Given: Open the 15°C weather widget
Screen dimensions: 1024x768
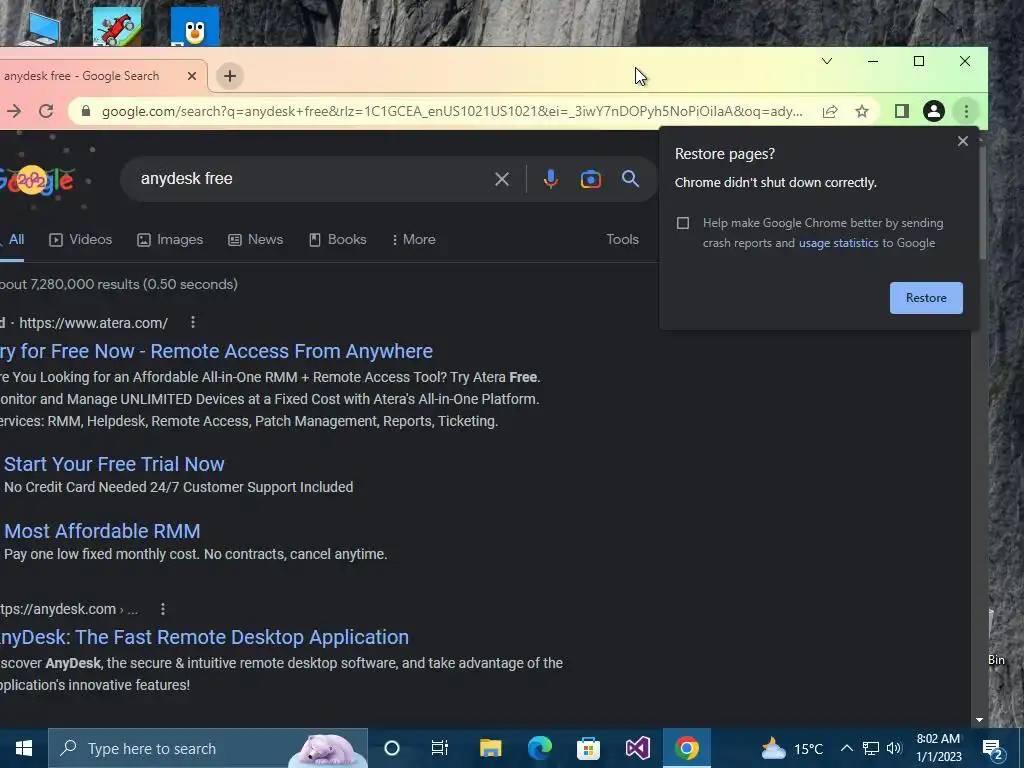Looking at the screenshot, I should (x=792, y=748).
